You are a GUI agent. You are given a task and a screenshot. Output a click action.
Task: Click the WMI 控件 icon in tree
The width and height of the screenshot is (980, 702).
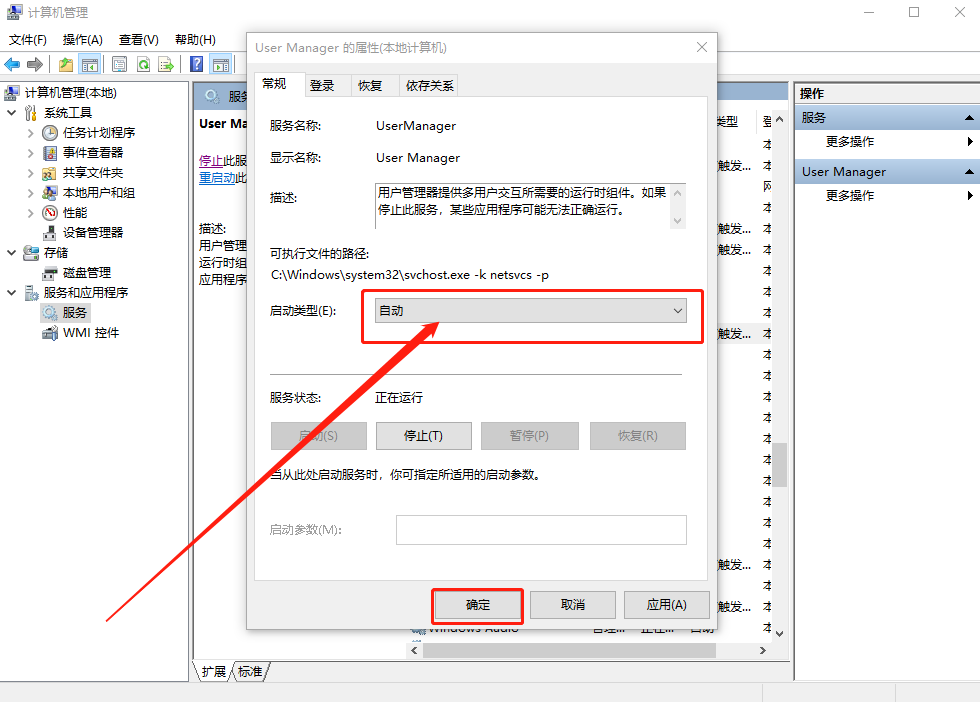(50, 333)
